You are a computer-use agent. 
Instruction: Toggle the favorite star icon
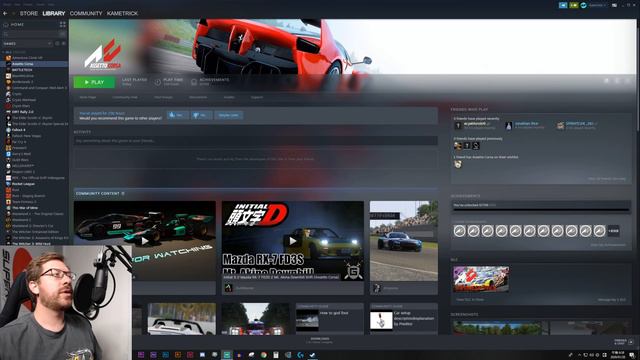click(627, 81)
